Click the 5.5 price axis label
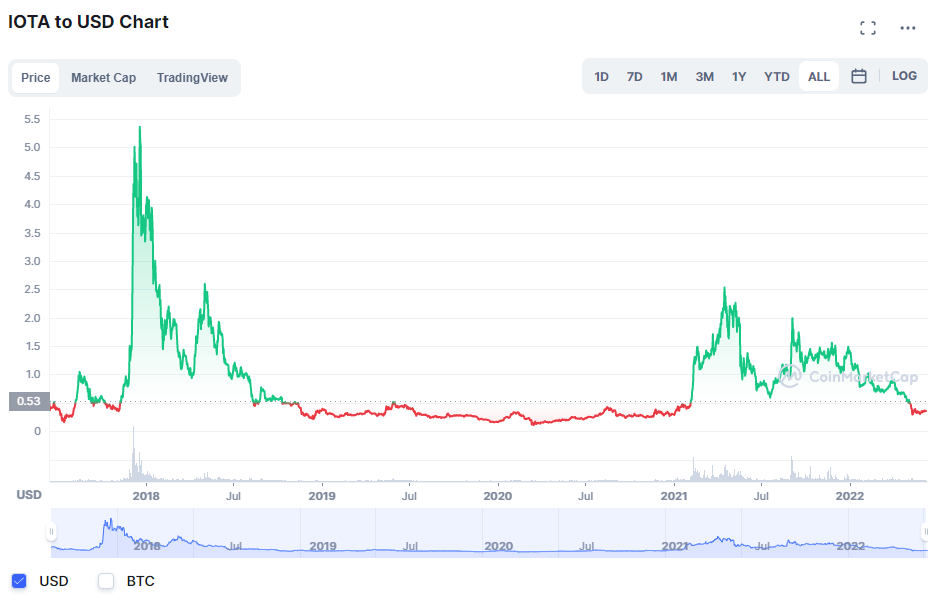941x600 pixels. pos(32,119)
